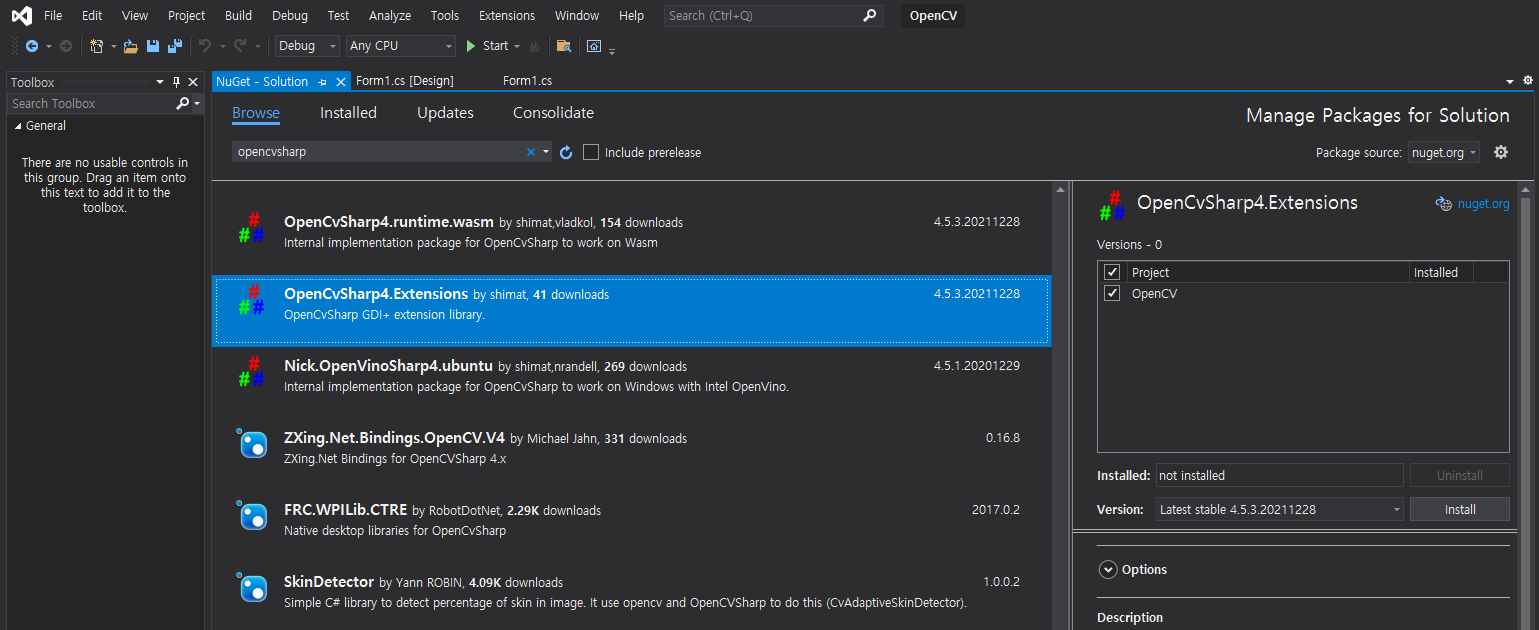The height and width of the screenshot is (630, 1539).
Task: Click the Undo arrow icon
Action: [204, 46]
